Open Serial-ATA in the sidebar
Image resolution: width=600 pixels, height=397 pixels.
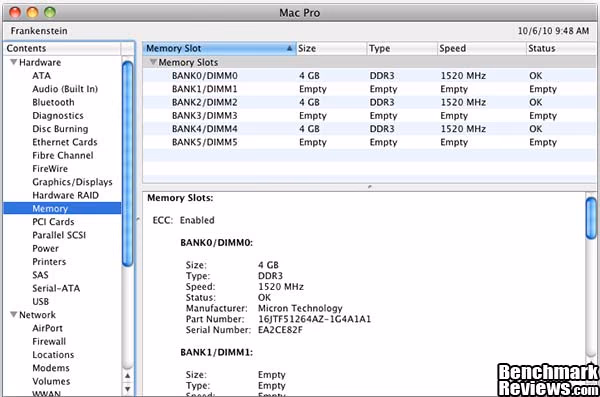tap(56, 288)
